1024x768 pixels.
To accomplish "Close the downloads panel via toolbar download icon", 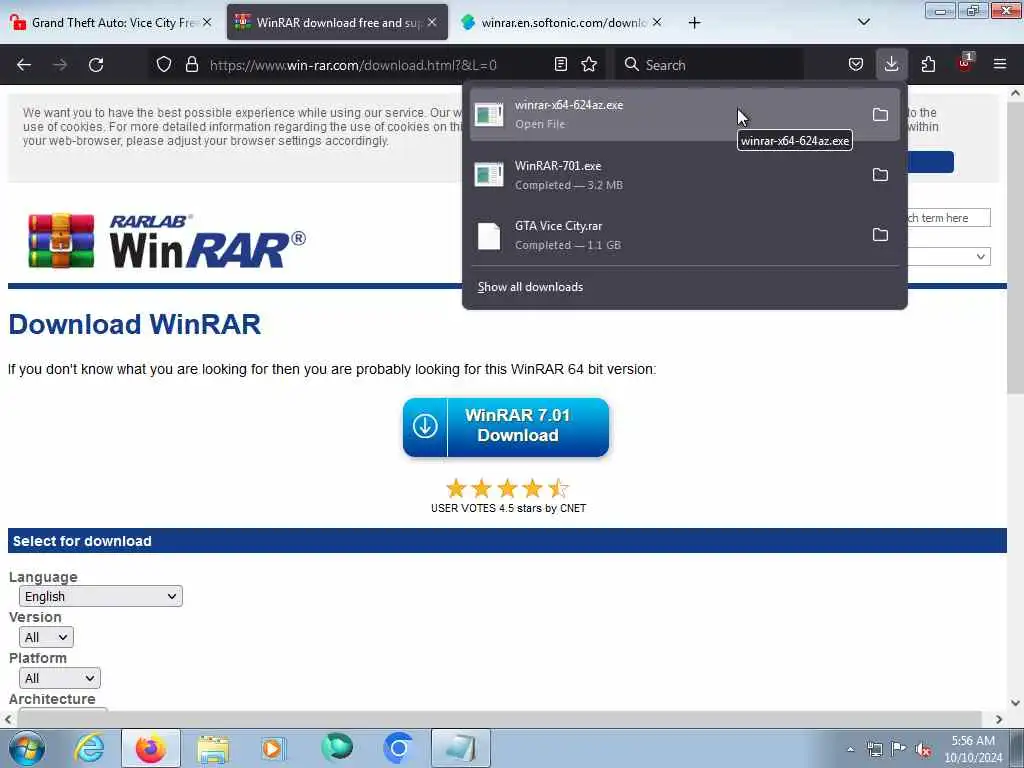I will (x=891, y=64).
